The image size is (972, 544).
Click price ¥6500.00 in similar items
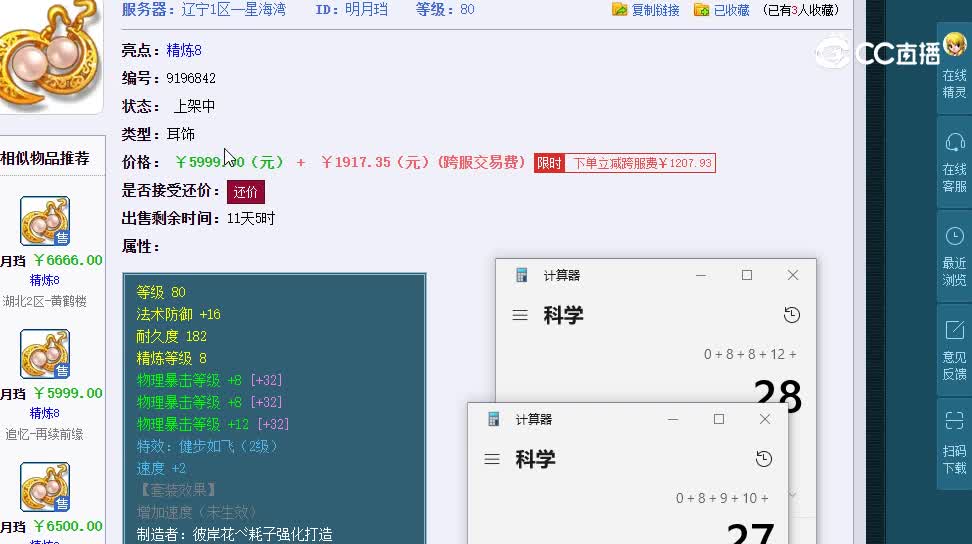68,526
